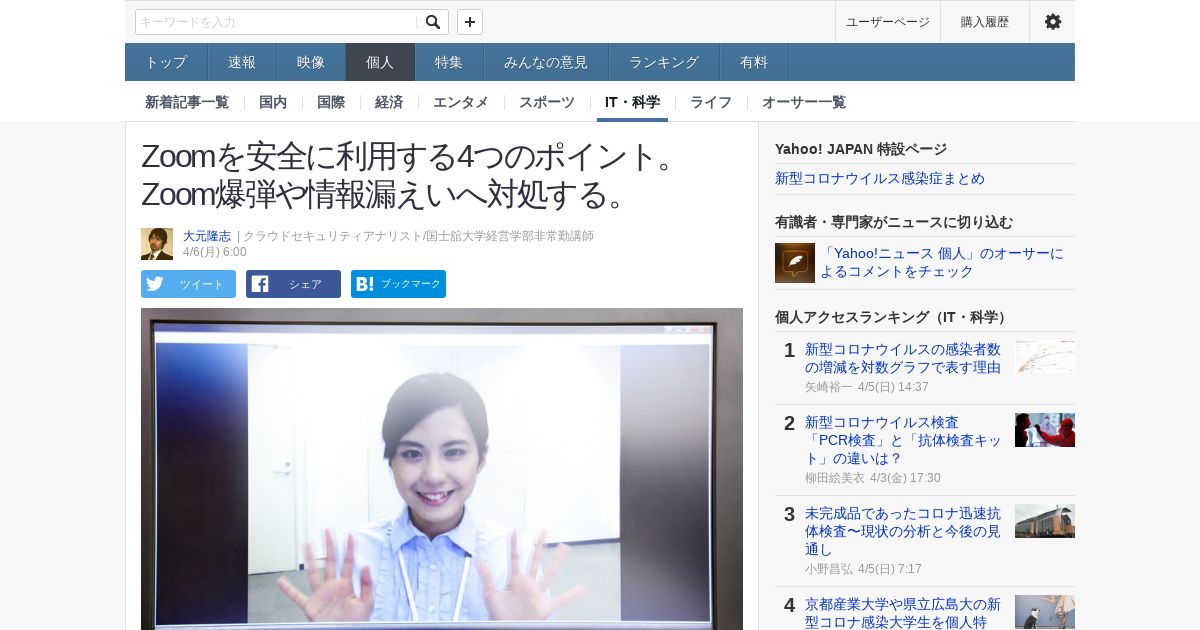Click the ブックマーク button text
The image size is (1200, 630).
pyautogui.click(x=411, y=284)
